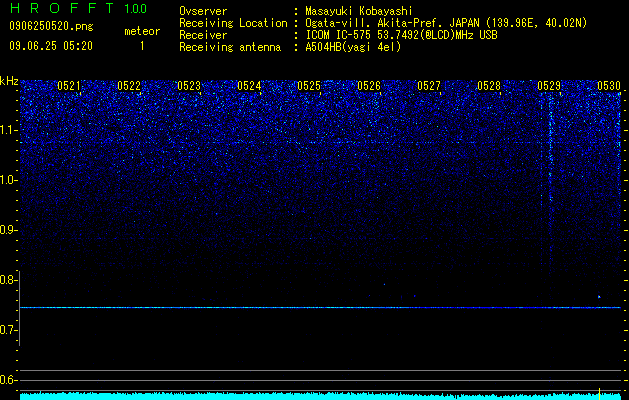This screenshot has width=629, height=400.
Task: Click the 0521 time marker
Action: (x=69, y=86)
